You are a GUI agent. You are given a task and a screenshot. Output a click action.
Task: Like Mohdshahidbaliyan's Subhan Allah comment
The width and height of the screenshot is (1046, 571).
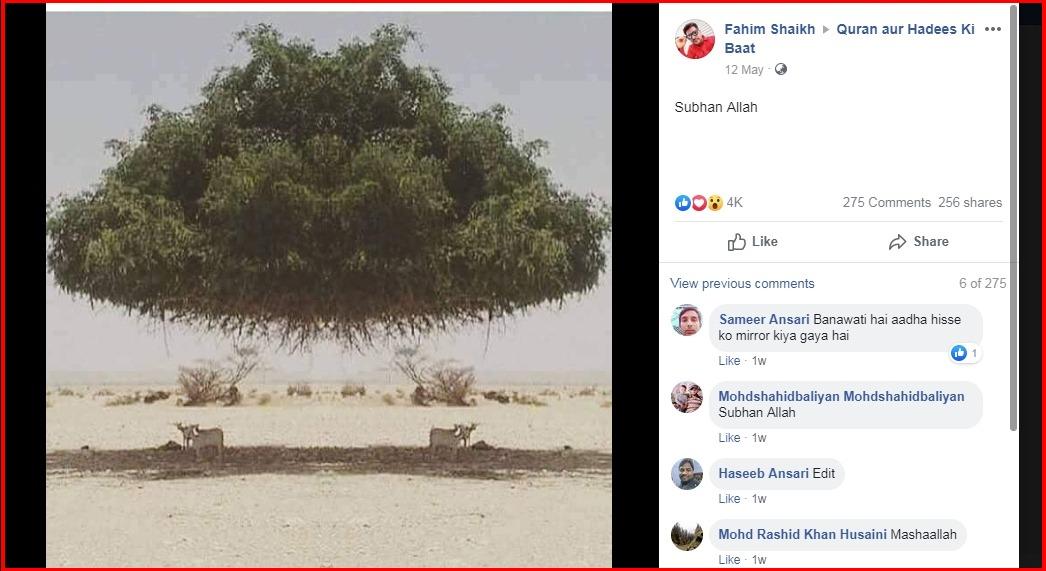pyautogui.click(x=729, y=438)
